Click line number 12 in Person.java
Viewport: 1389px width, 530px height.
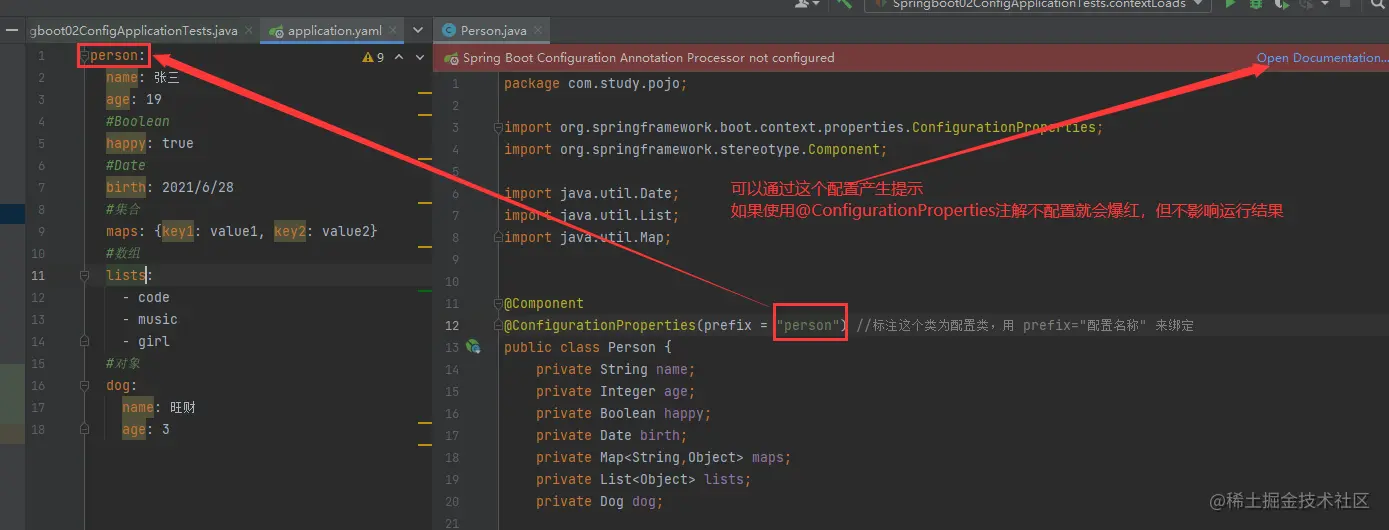tap(451, 326)
